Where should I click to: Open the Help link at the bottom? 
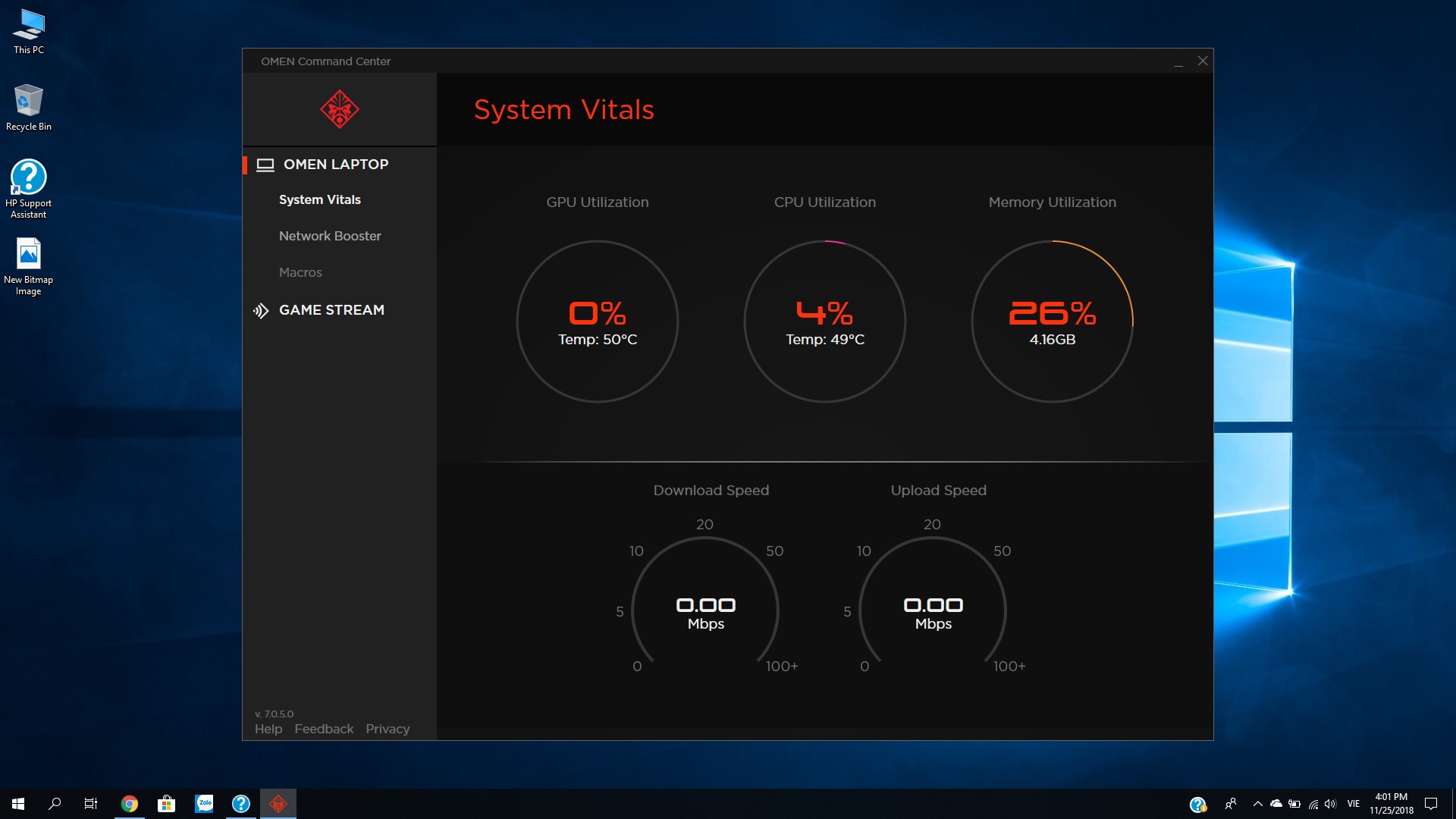[x=268, y=729]
